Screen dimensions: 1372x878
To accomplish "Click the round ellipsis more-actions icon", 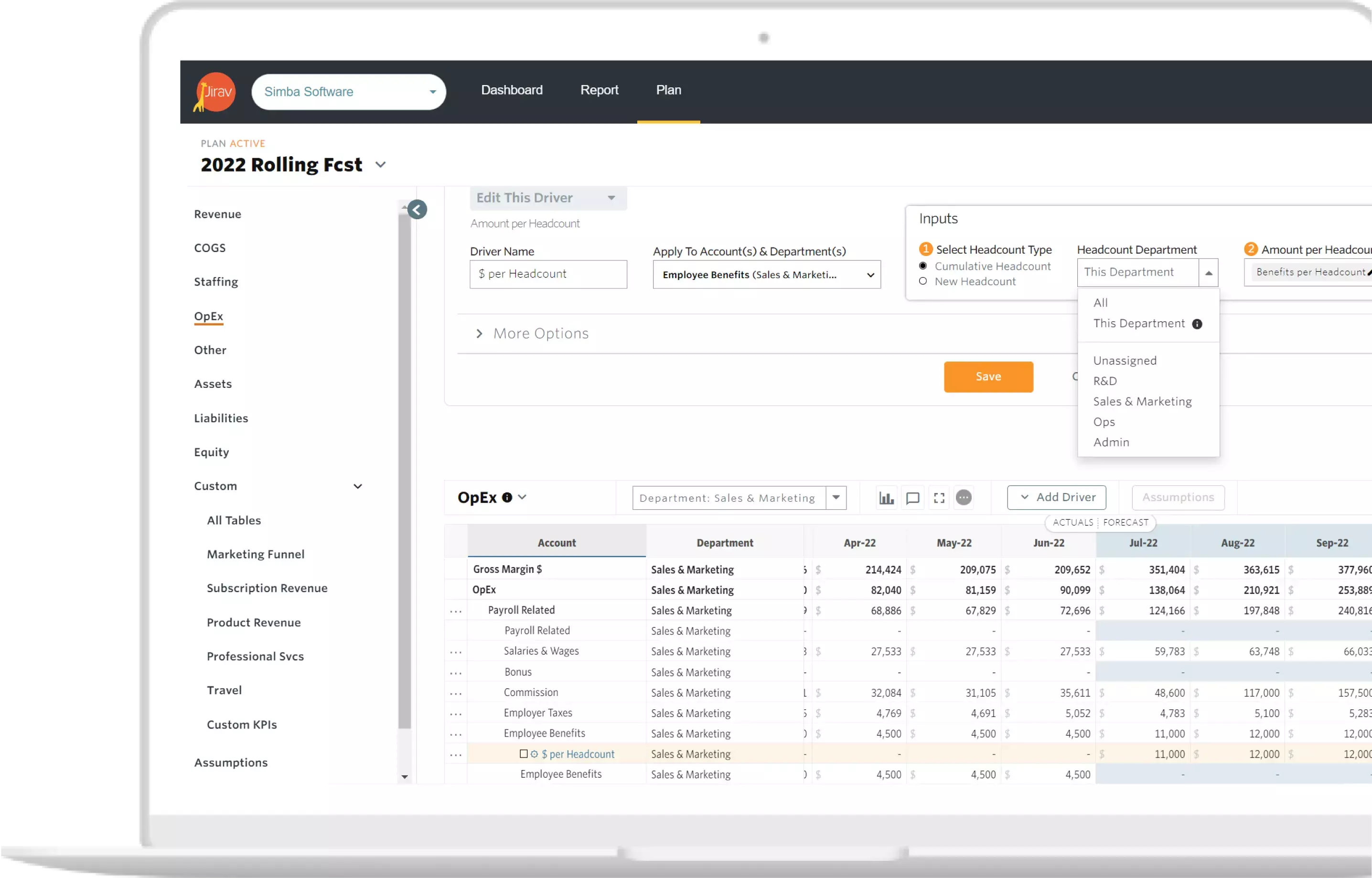I will click(963, 498).
